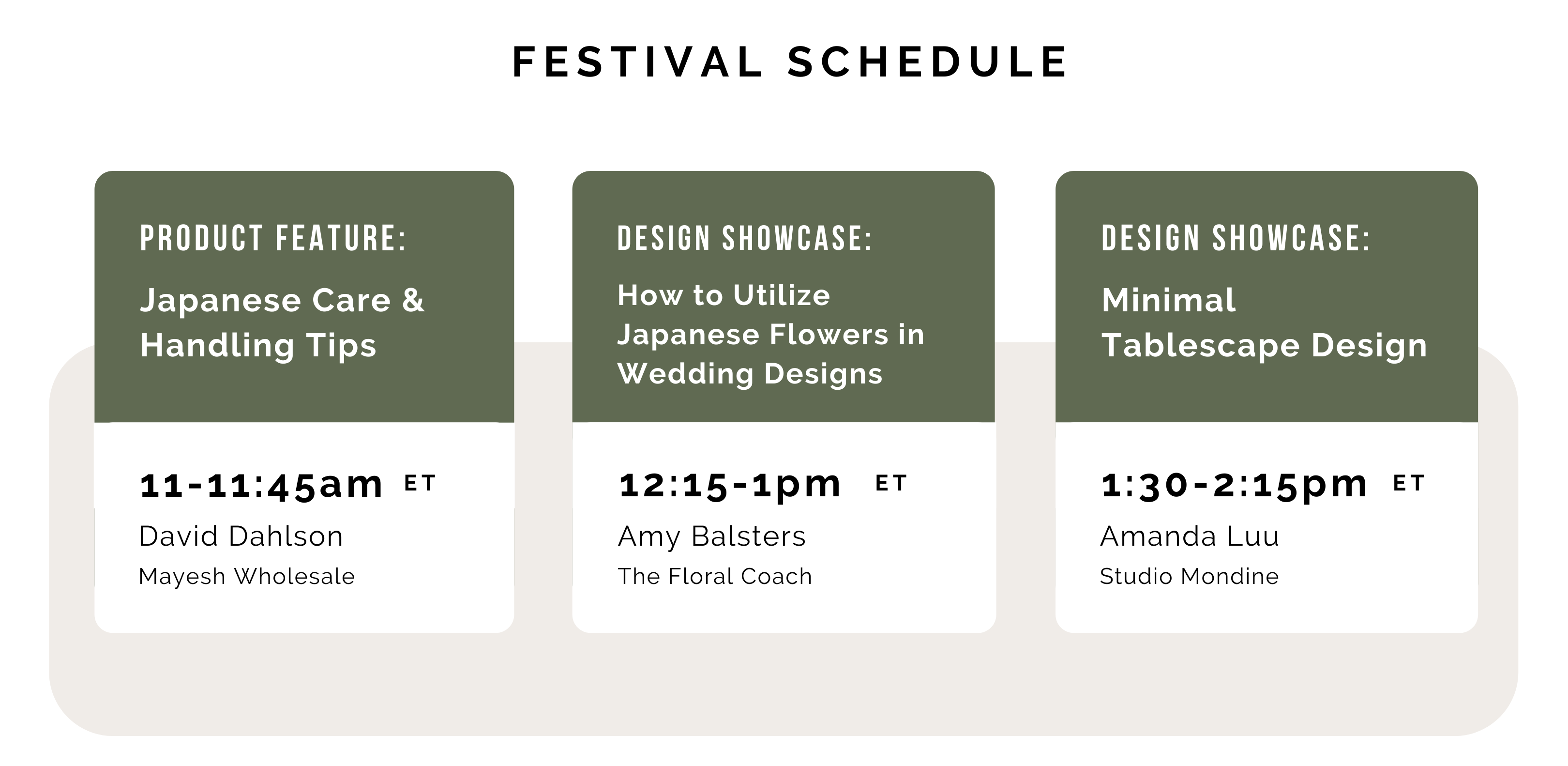Select Amanda Luu speaker name
The height and width of the screenshot is (766, 1568).
1190,536
